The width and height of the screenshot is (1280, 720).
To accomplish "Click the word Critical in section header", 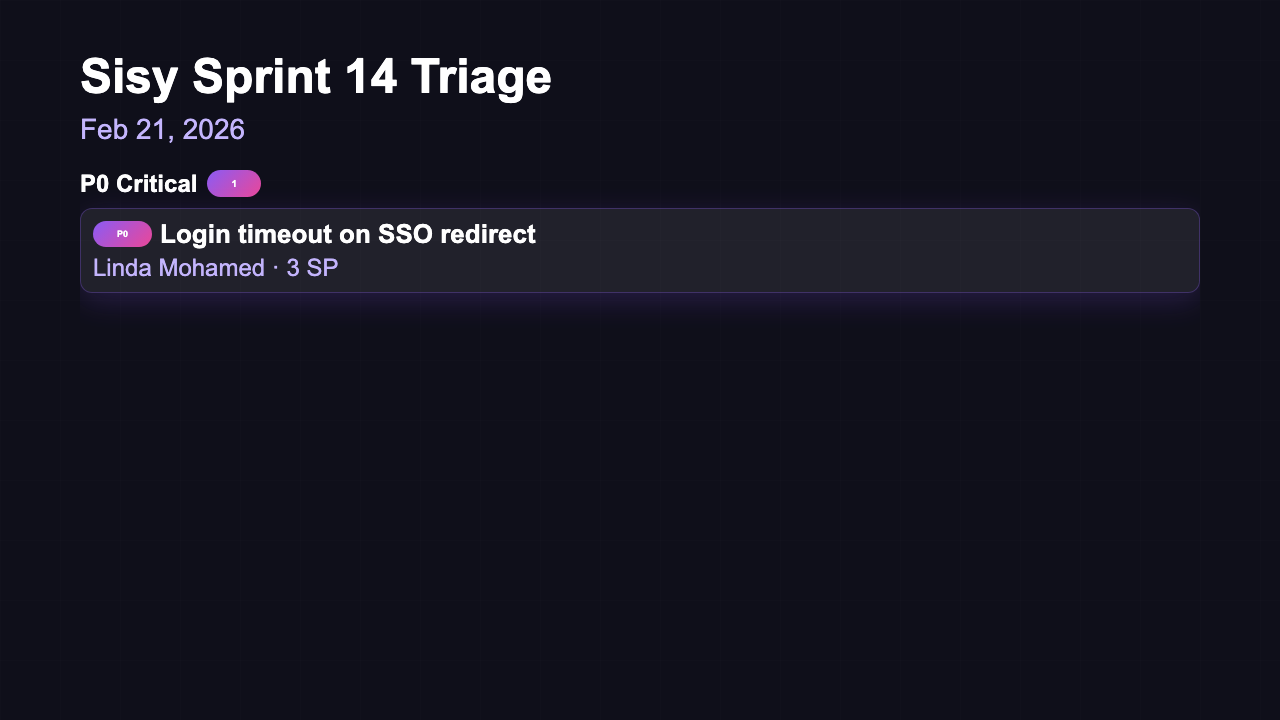I will [156, 184].
